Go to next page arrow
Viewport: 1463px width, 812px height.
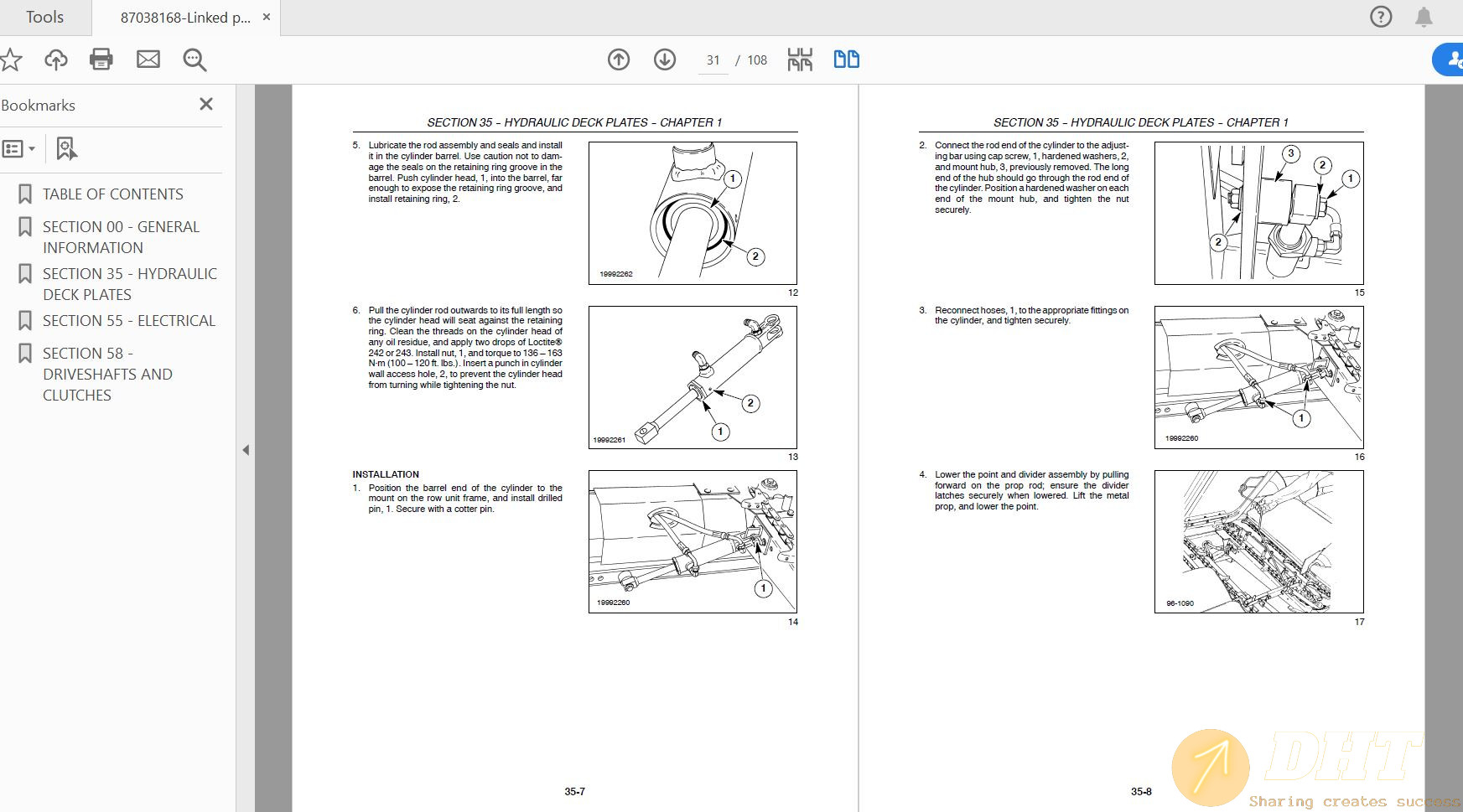(665, 59)
